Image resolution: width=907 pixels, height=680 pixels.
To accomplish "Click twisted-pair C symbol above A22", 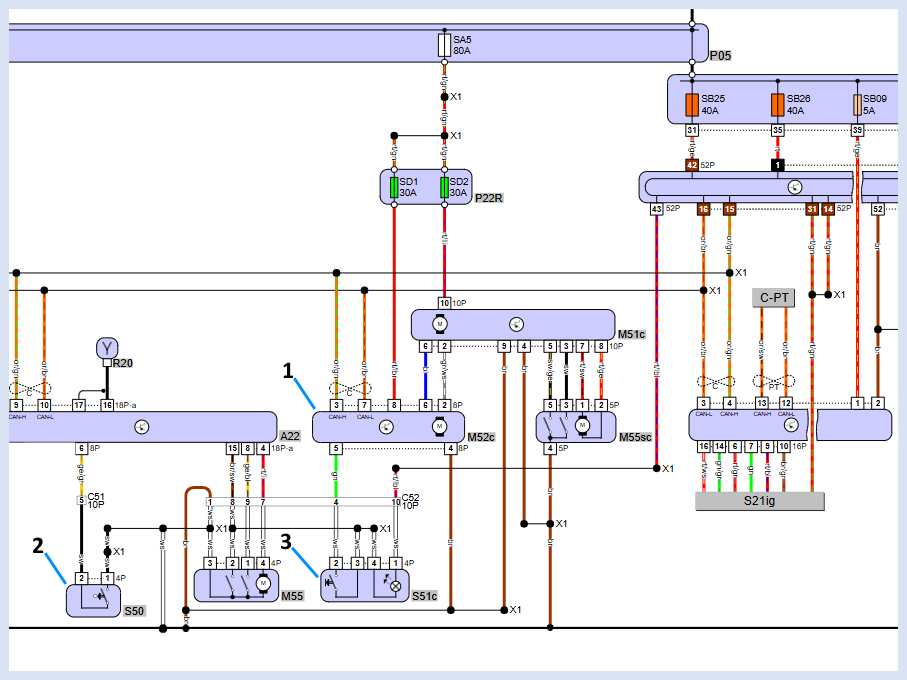I will pyautogui.click(x=30, y=389).
